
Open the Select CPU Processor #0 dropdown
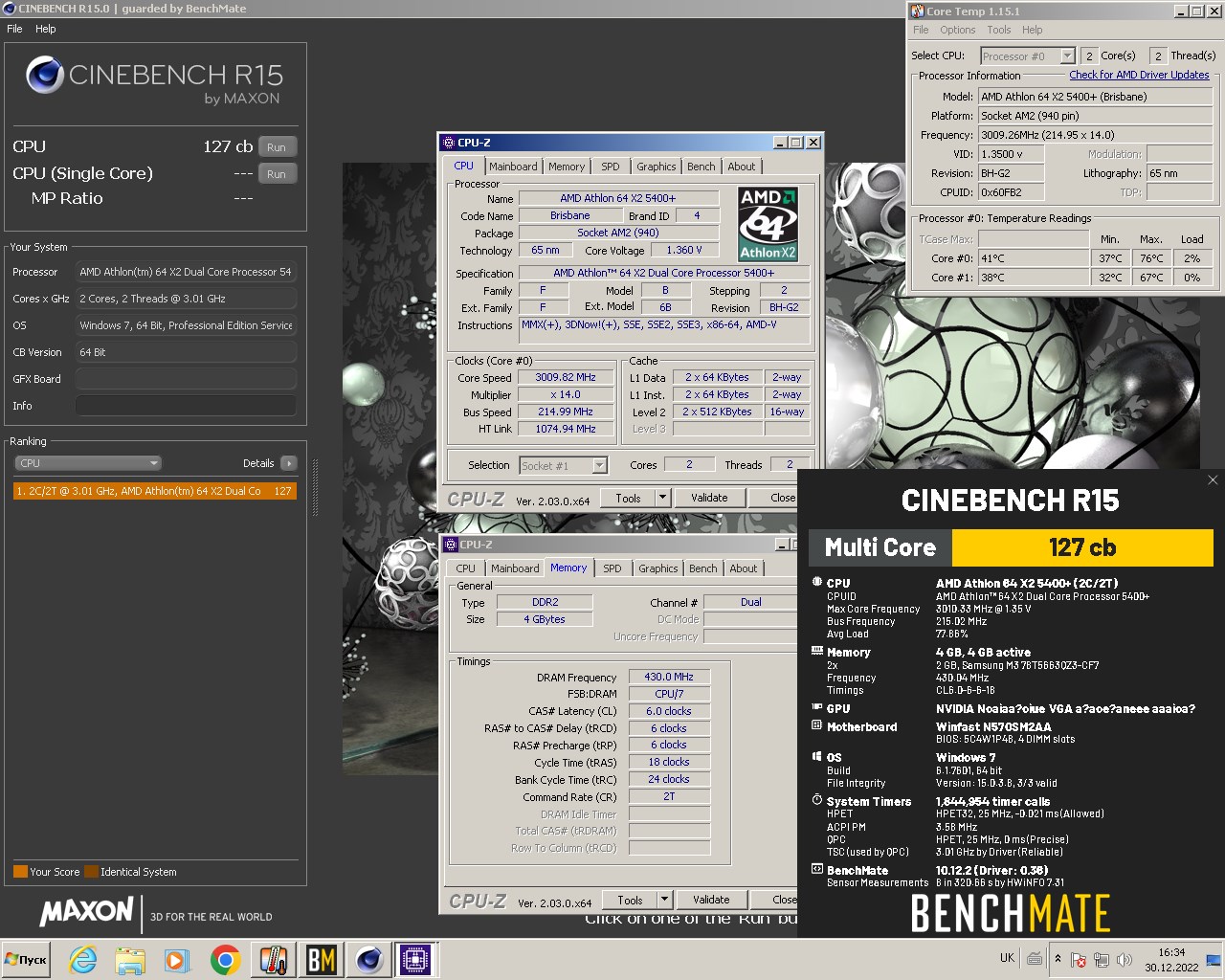1028,56
